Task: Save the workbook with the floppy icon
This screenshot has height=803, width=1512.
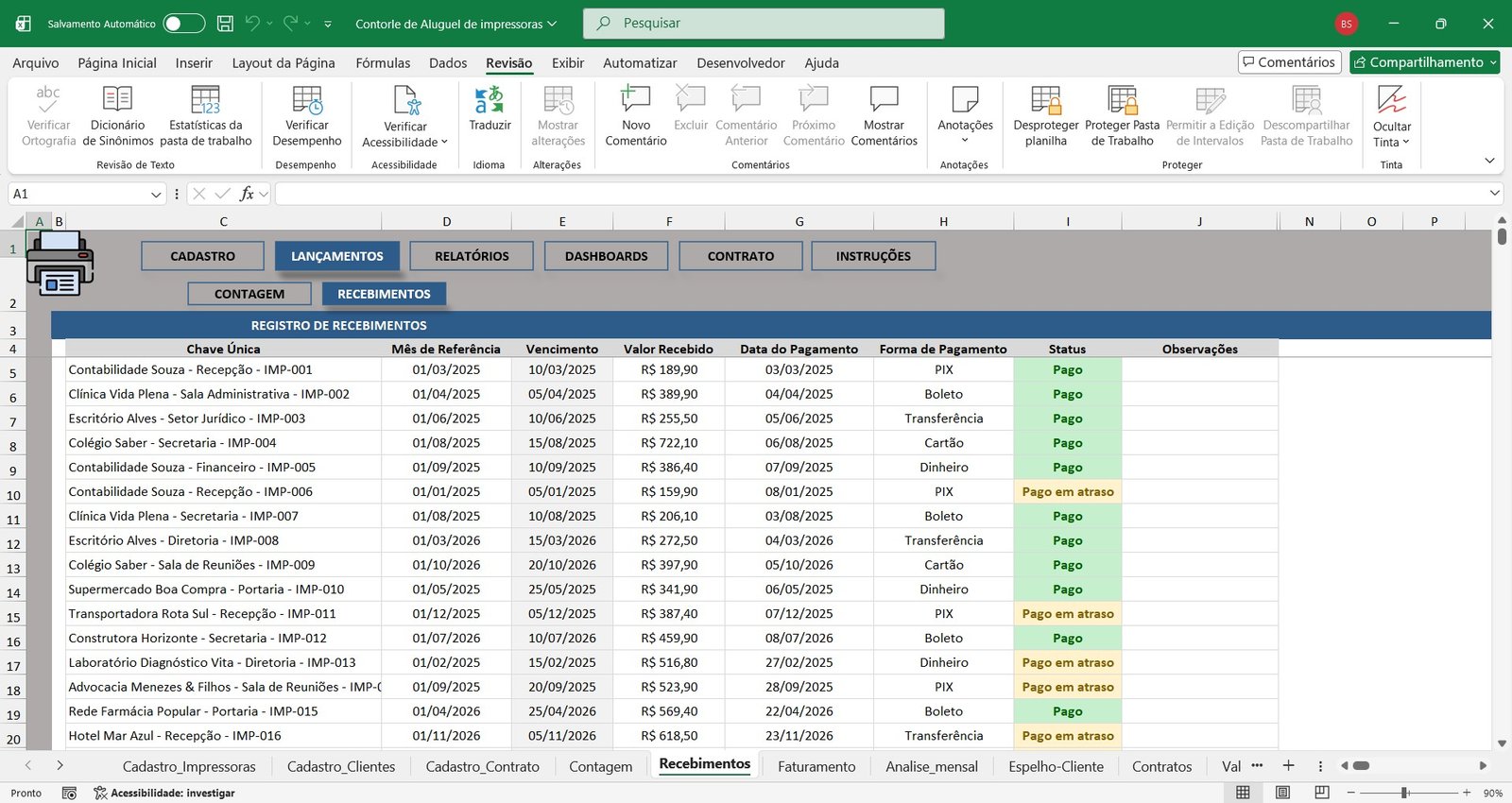Action: [x=225, y=24]
